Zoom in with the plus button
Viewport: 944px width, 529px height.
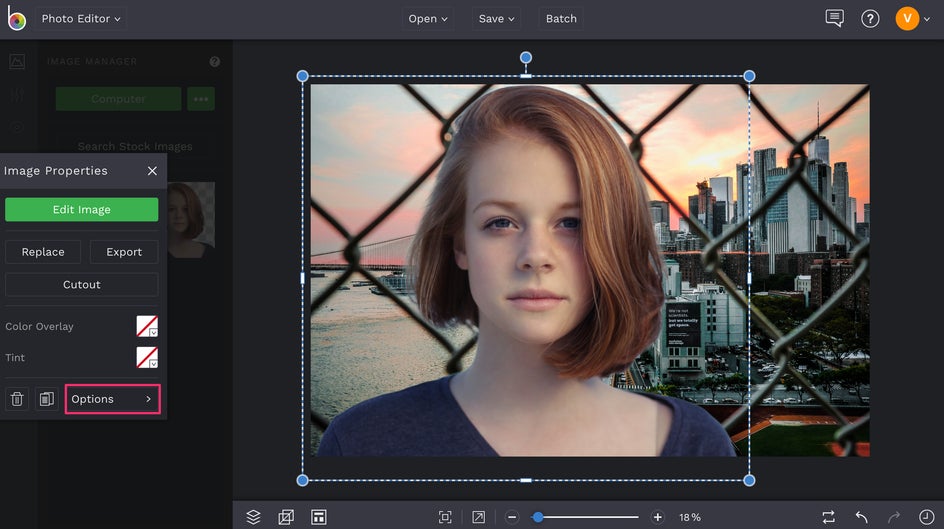(657, 517)
